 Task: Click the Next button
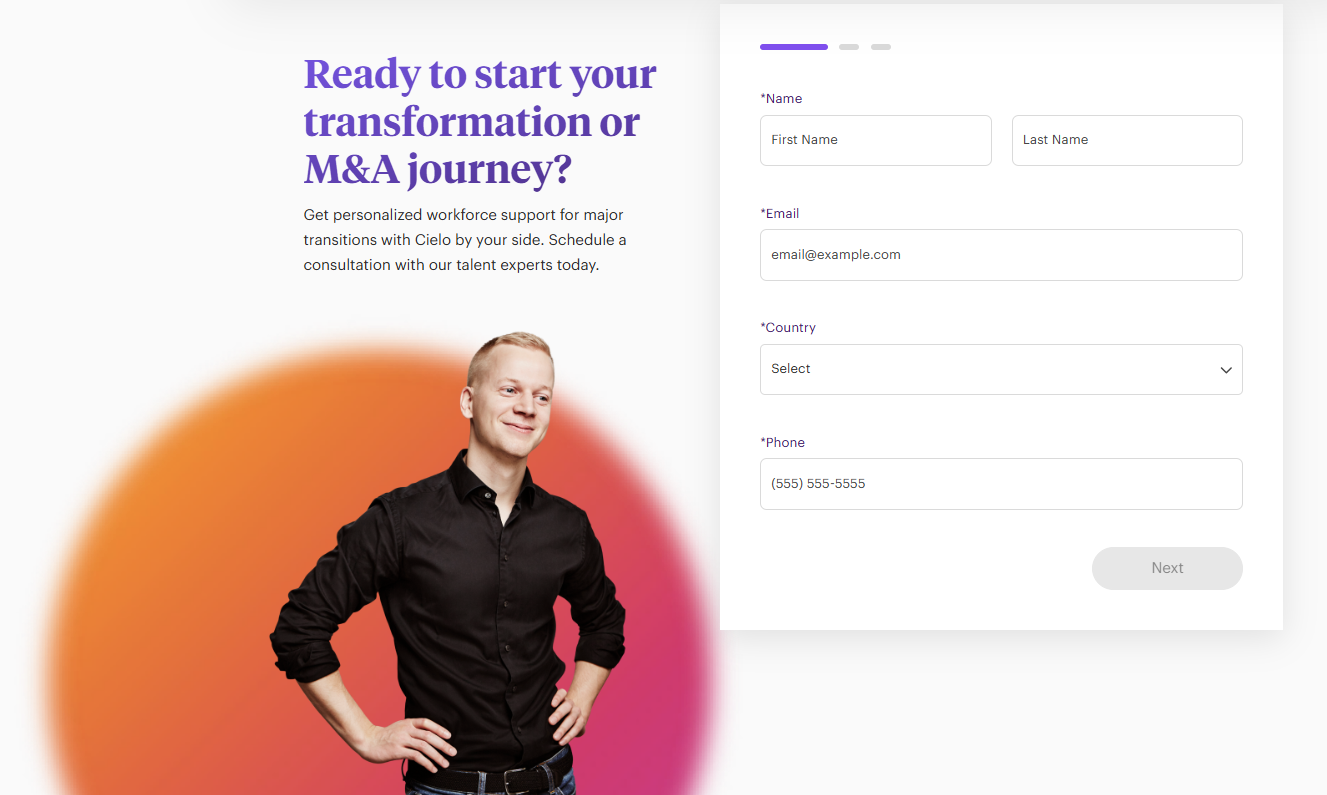tap(1167, 568)
